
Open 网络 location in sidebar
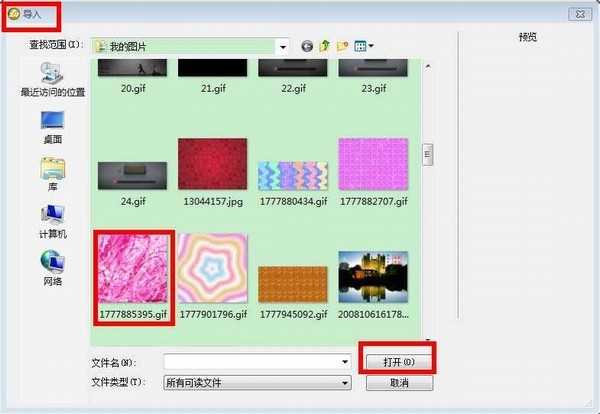coord(52,267)
